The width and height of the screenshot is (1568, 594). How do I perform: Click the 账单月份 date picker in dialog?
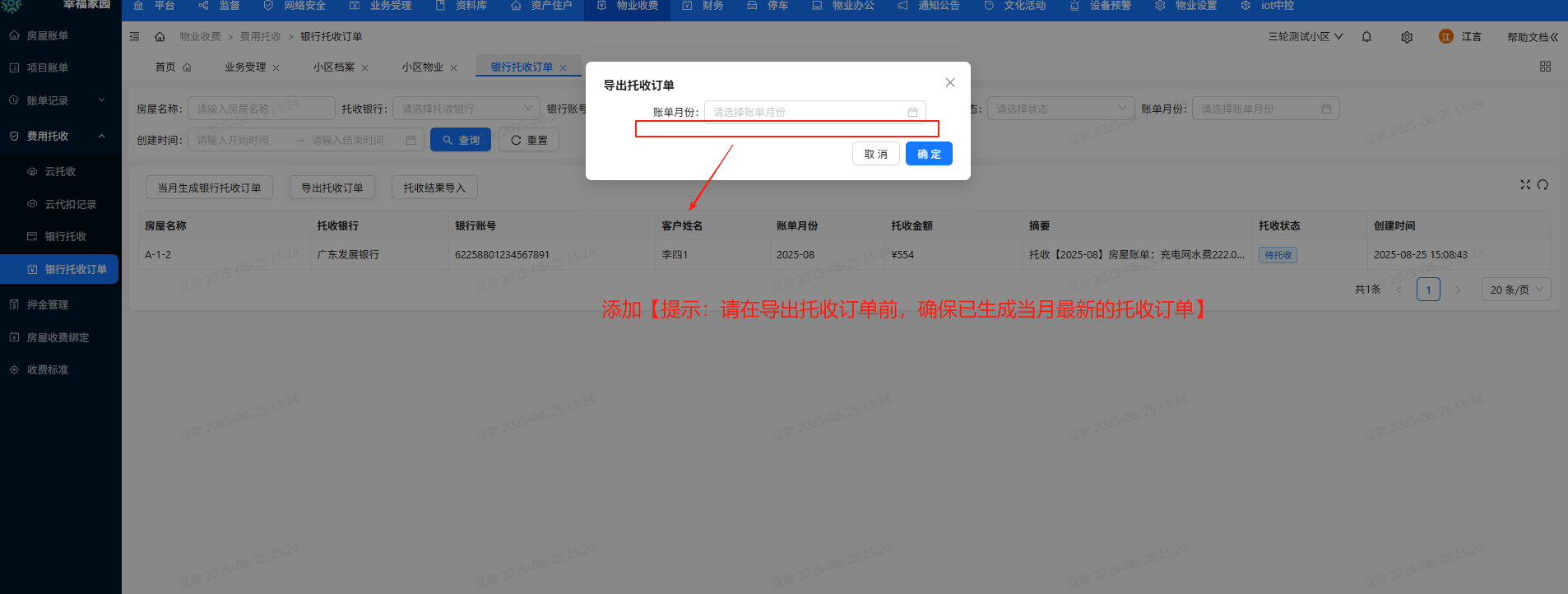point(814,112)
